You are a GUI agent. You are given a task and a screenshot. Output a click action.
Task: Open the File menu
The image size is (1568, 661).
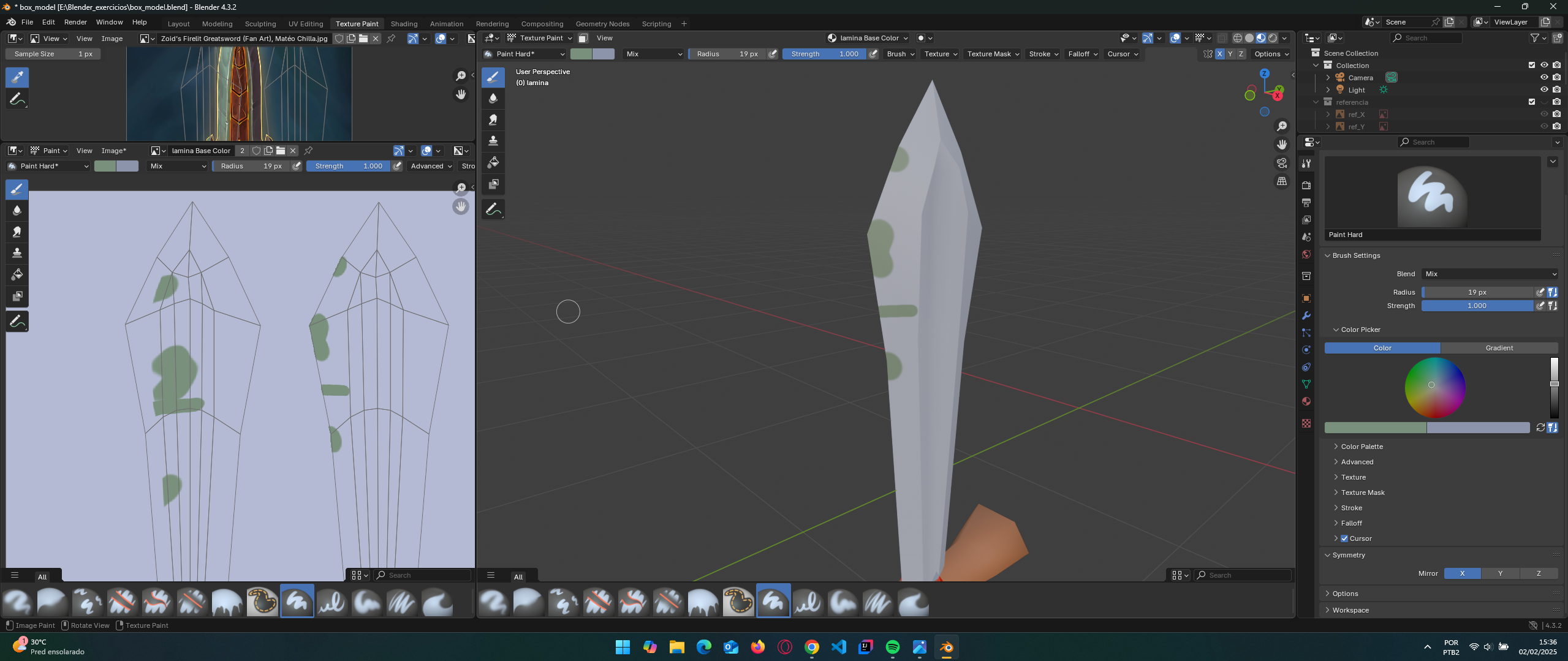(x=27, y=22)
